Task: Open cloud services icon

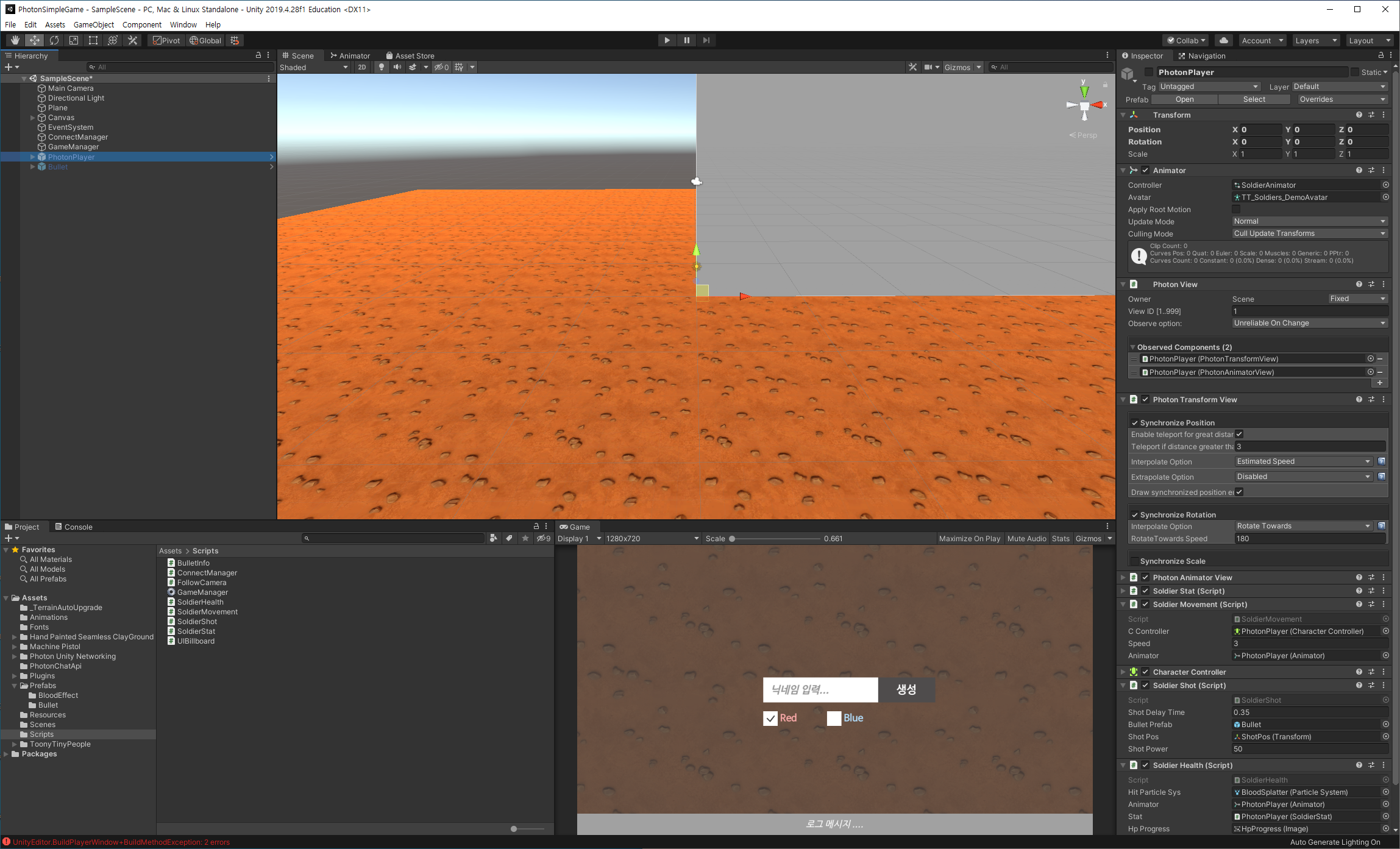Action: coord(1223,40)
